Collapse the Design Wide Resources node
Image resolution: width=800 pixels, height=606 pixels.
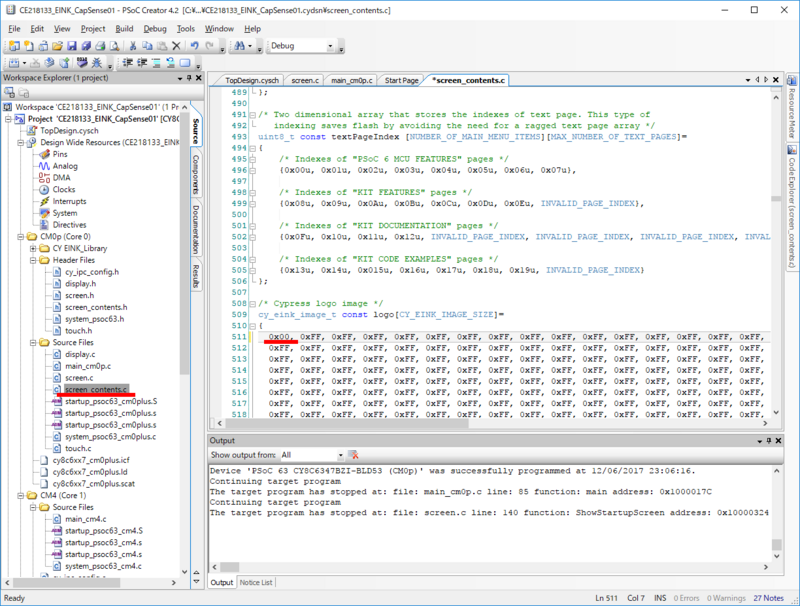tap(20, 142)
